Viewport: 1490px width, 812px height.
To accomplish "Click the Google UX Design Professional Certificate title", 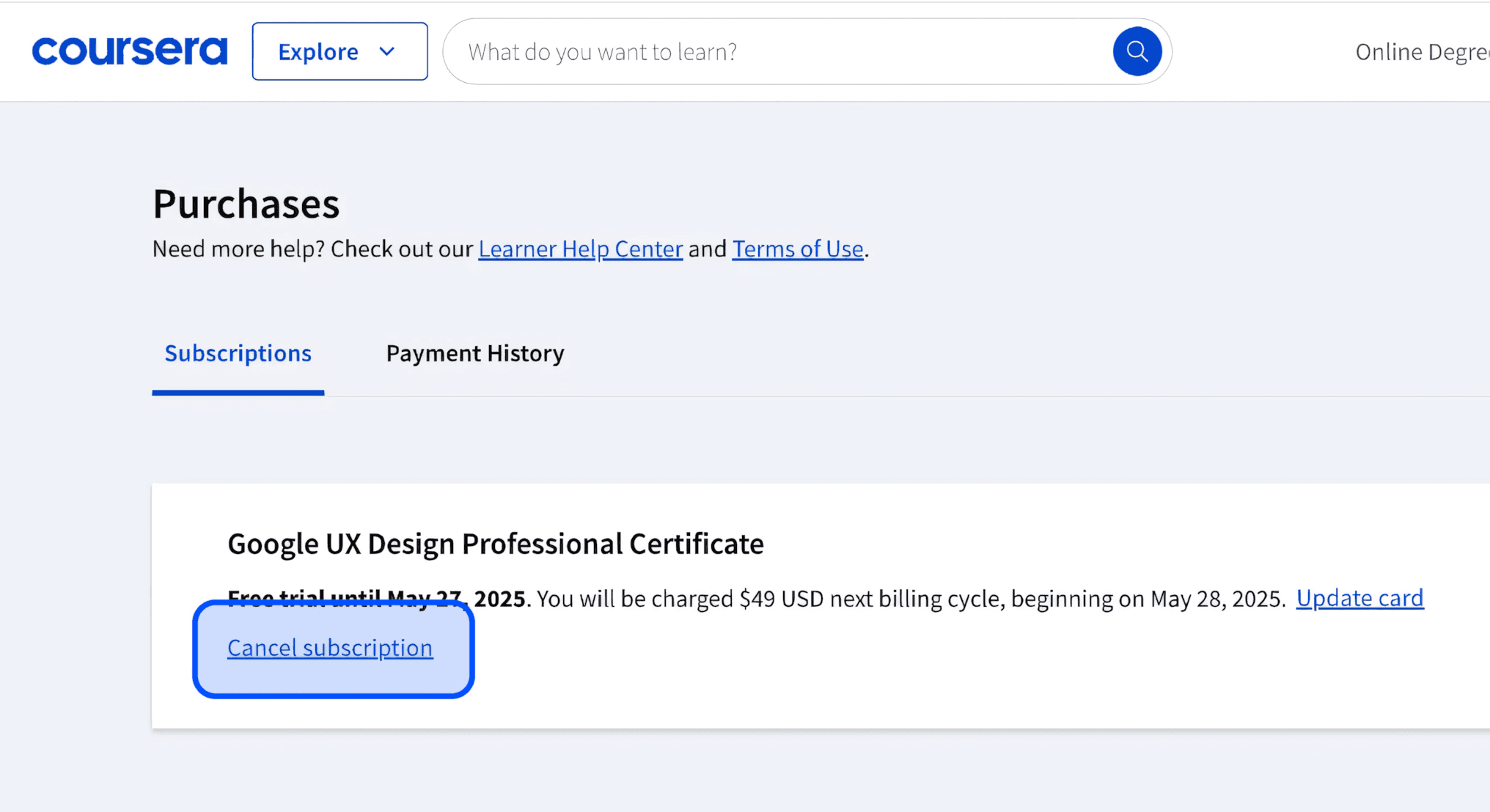I will click(495, 544).
